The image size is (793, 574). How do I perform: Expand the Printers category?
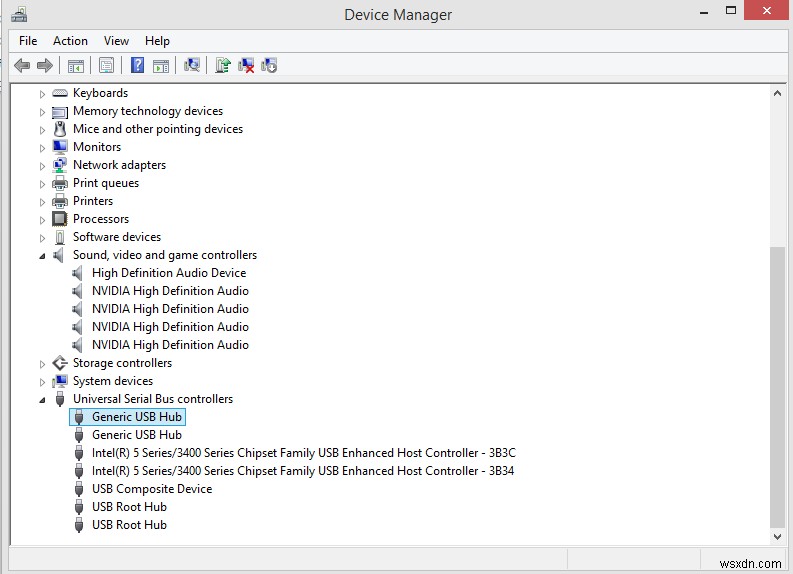(x=42, y=202)
